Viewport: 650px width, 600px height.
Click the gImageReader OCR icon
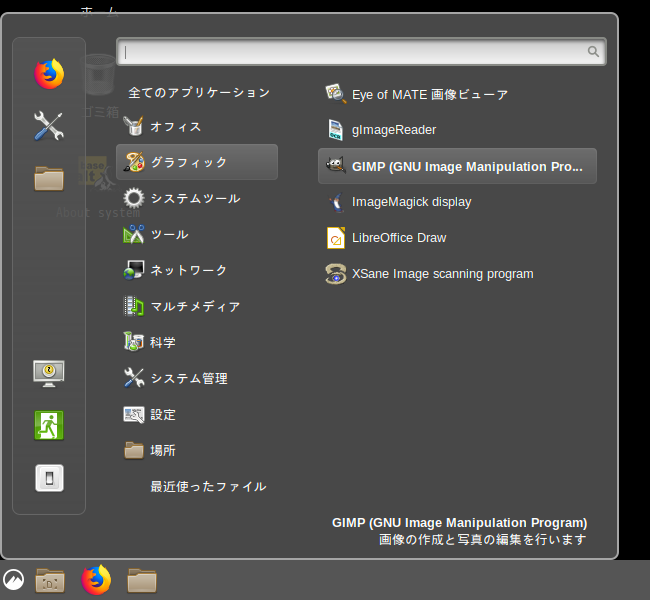336,130
